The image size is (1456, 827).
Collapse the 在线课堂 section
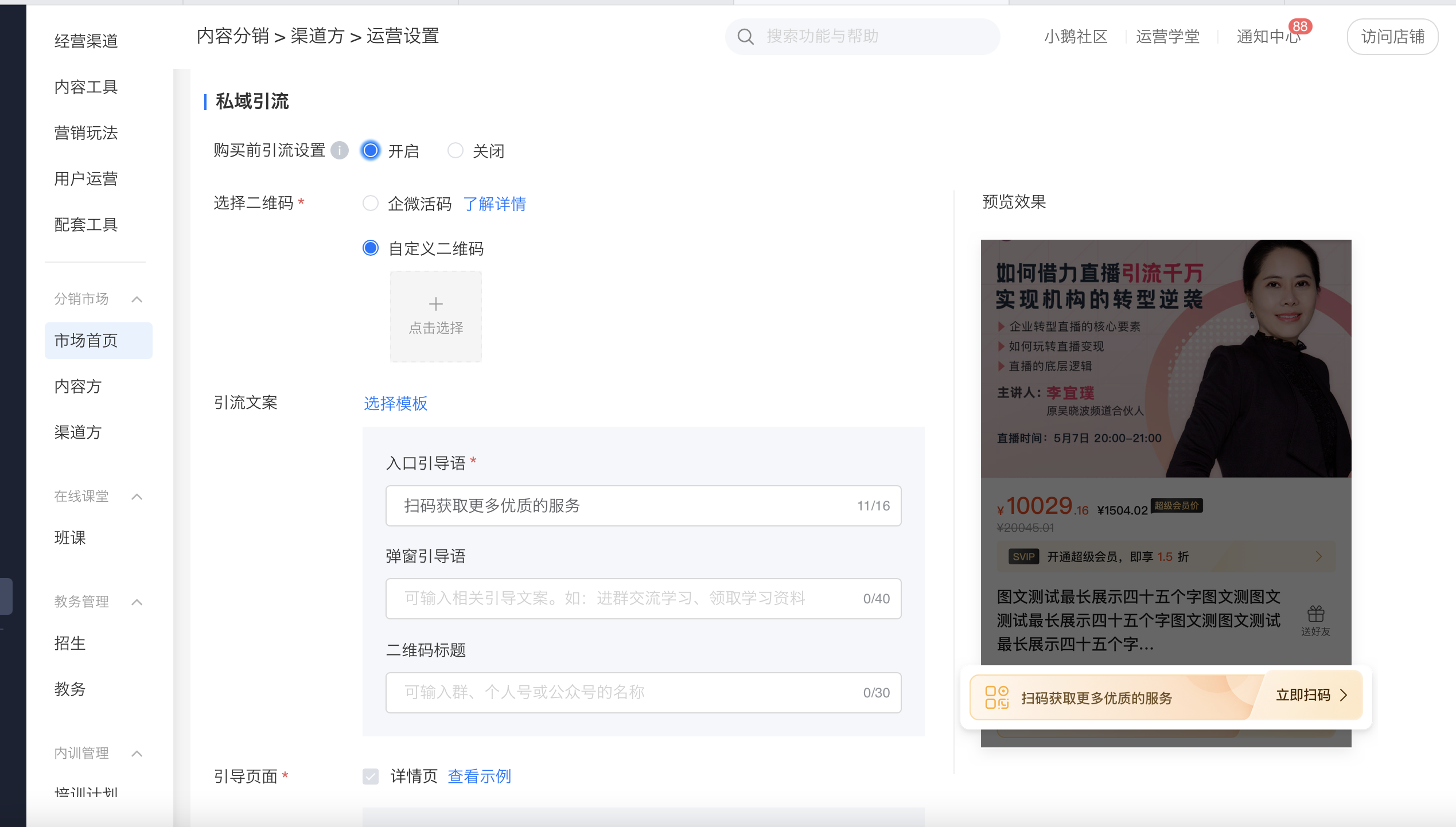(x=137, y=497)
